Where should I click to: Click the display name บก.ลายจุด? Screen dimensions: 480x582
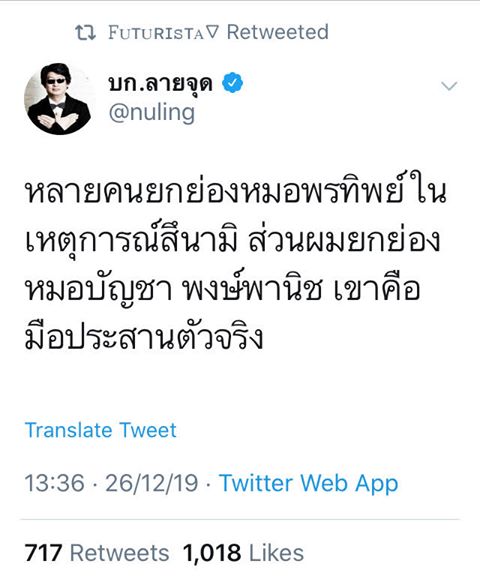coord(161,84)
